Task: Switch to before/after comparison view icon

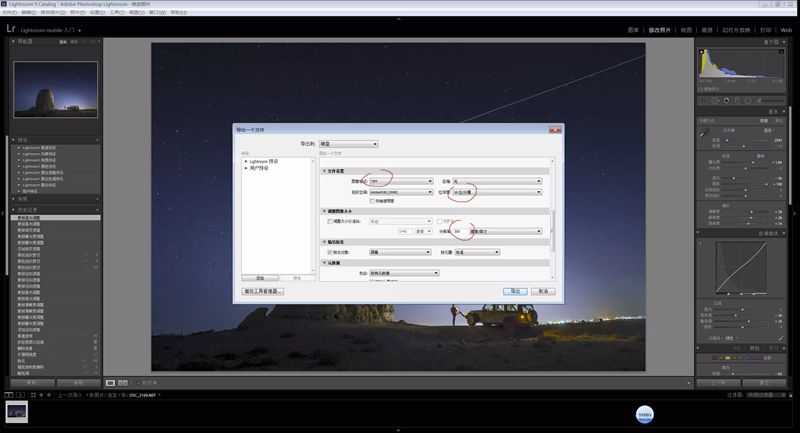Action: [123, 383]
